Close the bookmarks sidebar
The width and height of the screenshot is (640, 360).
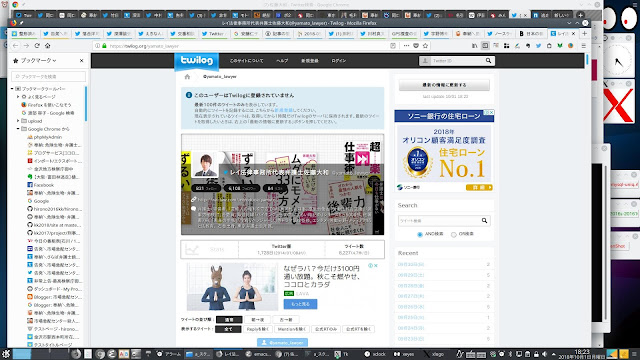coord(82,60)
